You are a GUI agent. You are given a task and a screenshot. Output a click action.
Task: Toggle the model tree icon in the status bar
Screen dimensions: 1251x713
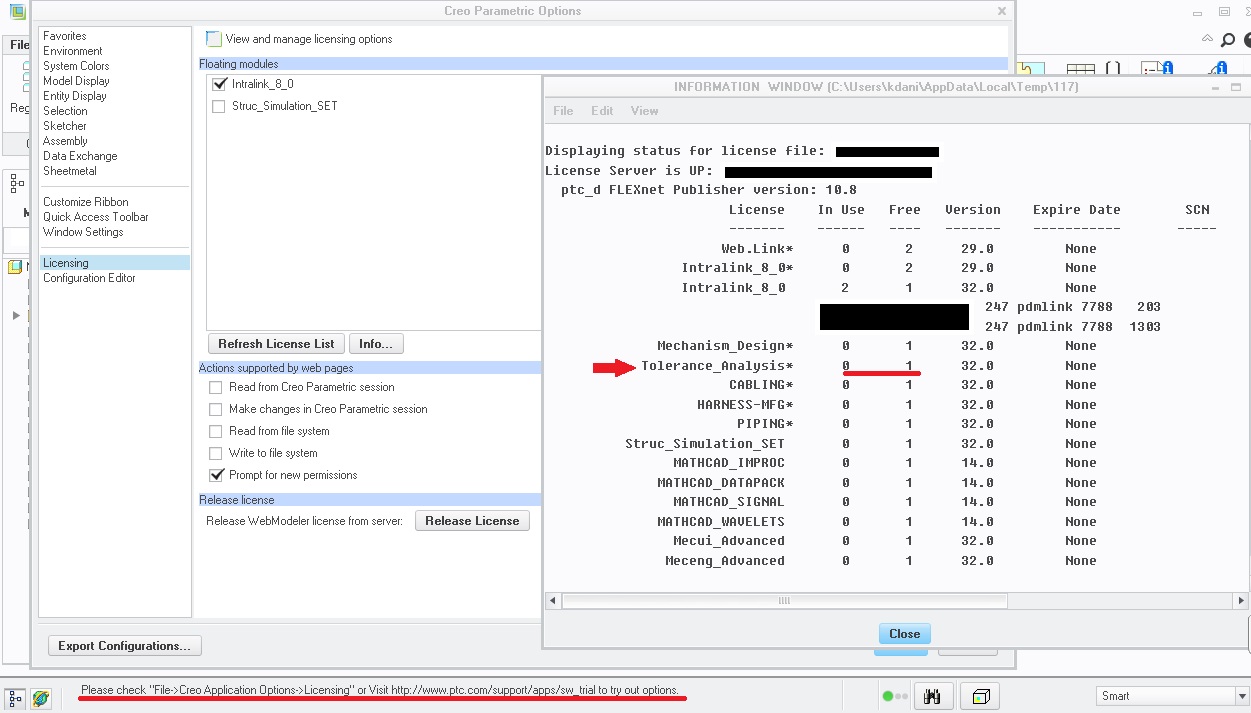tap(15, 697)
